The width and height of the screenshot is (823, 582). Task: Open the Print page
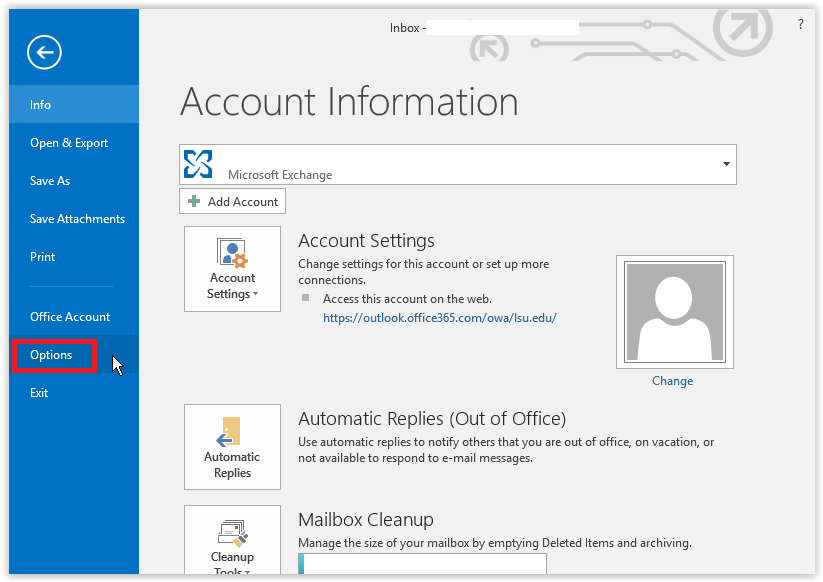73,257
